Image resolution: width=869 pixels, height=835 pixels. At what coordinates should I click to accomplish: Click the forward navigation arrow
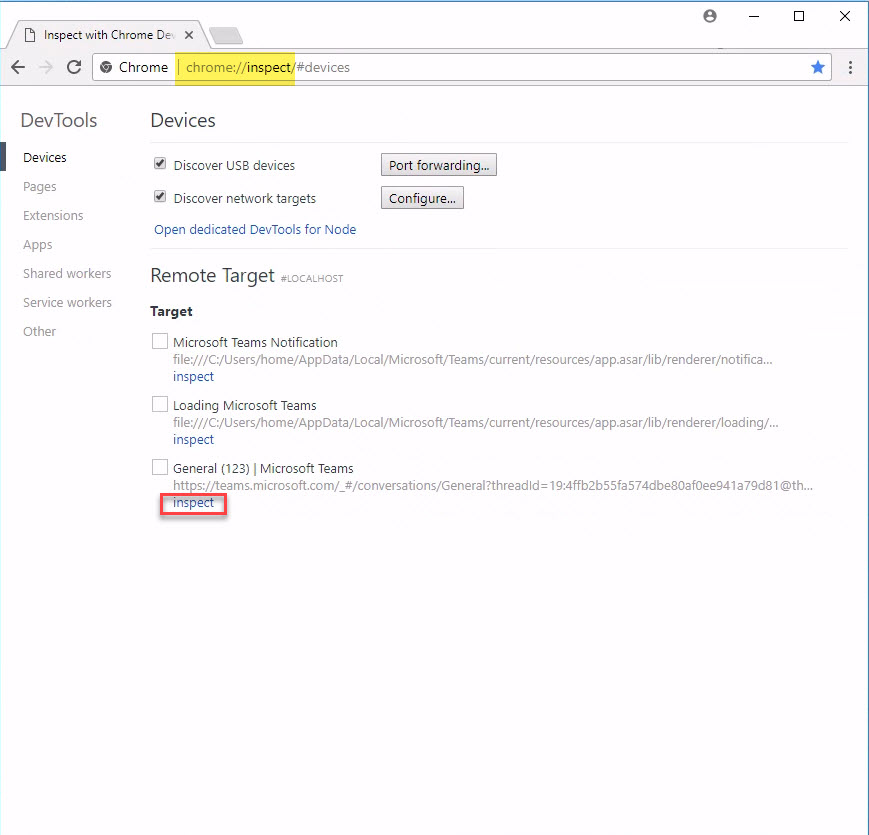tap(46, 67)
